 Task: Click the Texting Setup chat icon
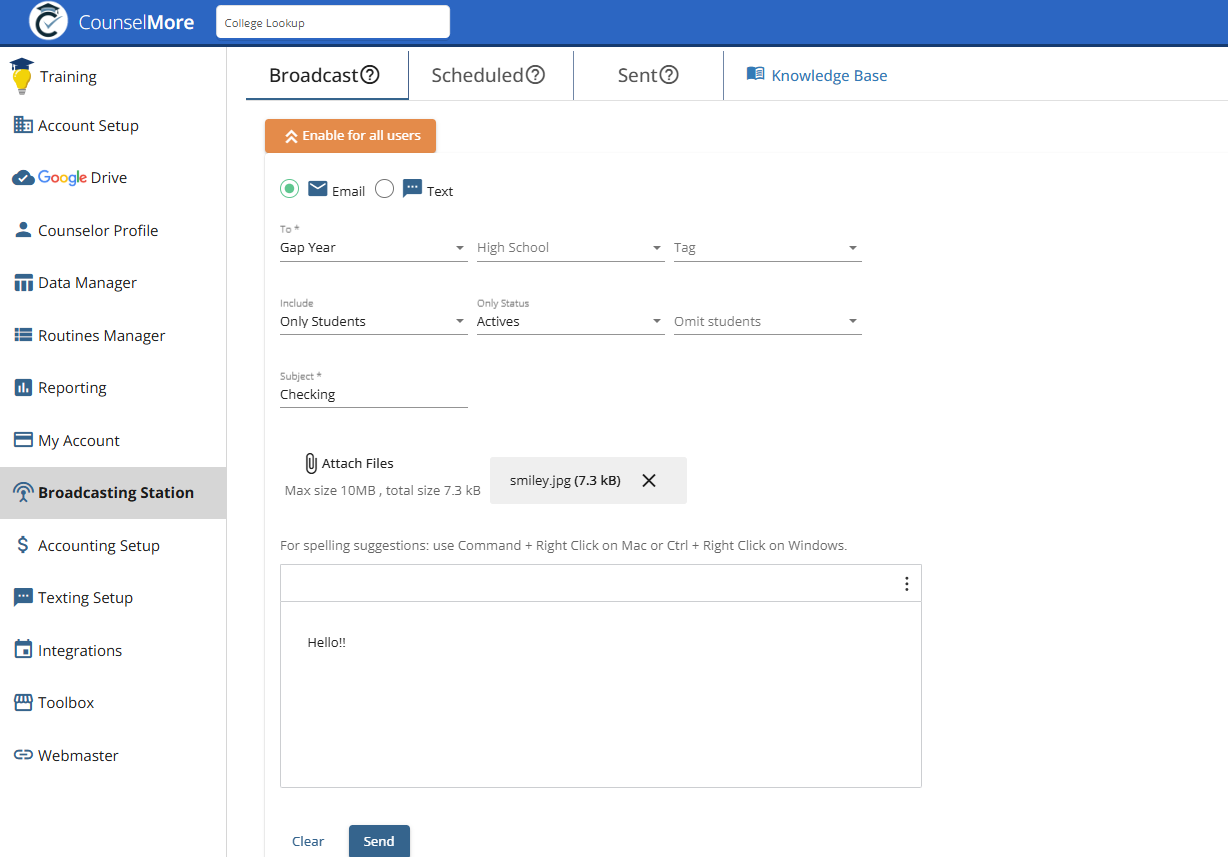[23, 597]
